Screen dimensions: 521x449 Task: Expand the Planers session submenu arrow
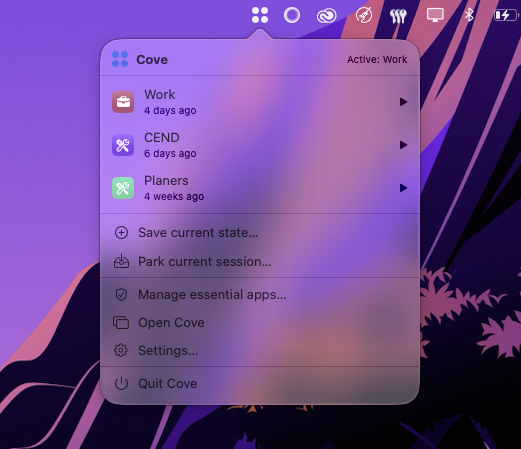point(403,188)
